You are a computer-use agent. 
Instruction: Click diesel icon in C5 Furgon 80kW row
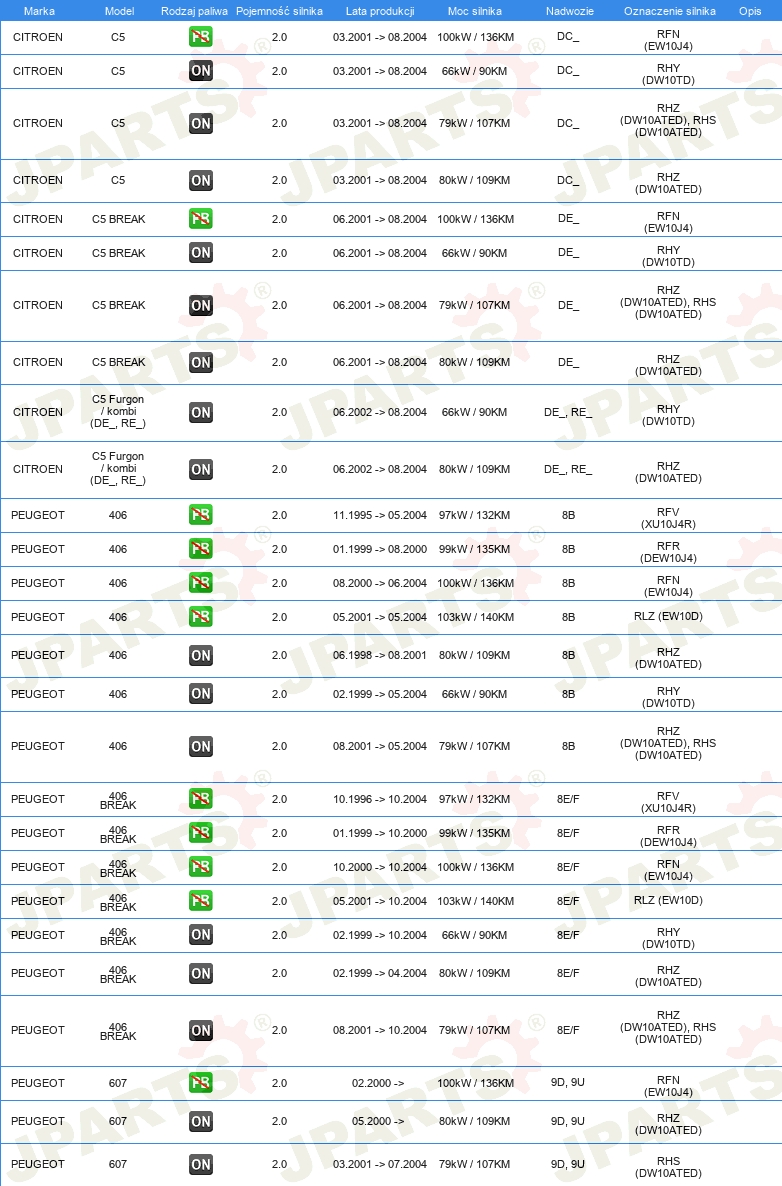point(200,469)
